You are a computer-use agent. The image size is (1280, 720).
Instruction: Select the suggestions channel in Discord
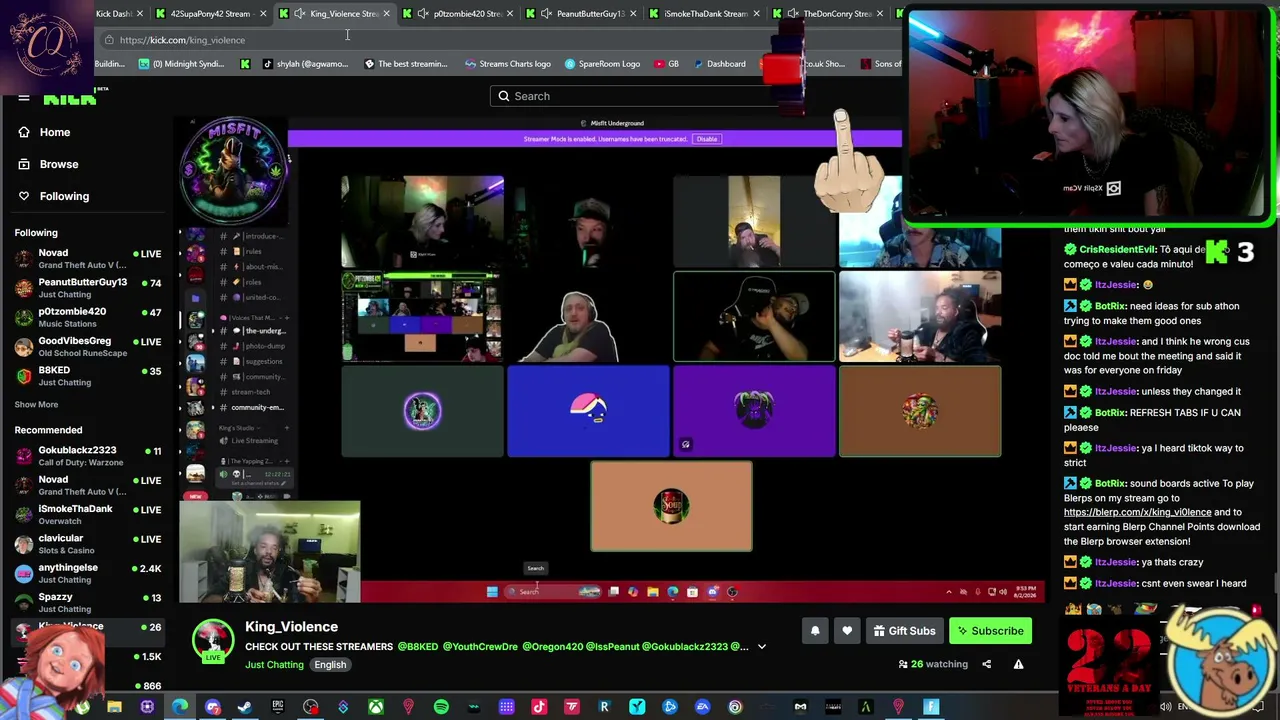(263, 361)
